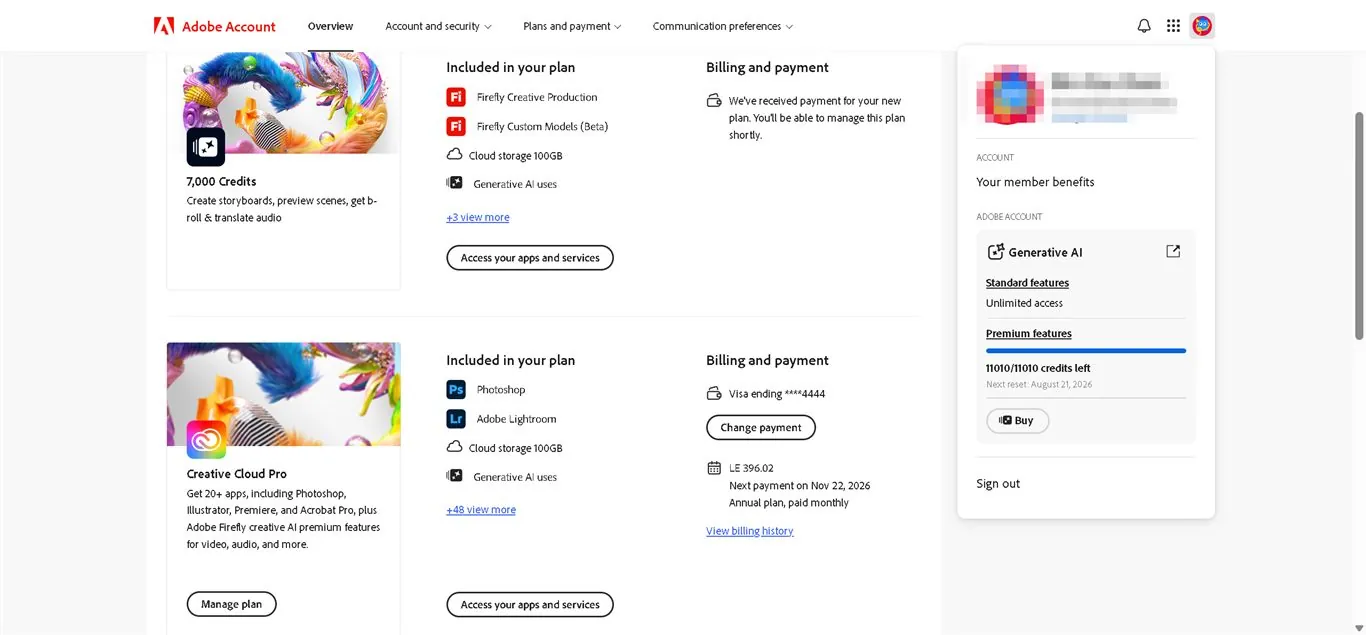Click LE 396.02 amount
Screen dimensions: 1366x635
click(x=751, y=468)
